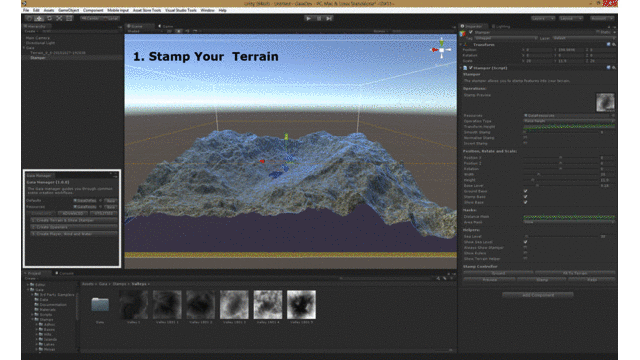
Task: Open the Layer dropdown in Inspector
Action: point(584,38)
